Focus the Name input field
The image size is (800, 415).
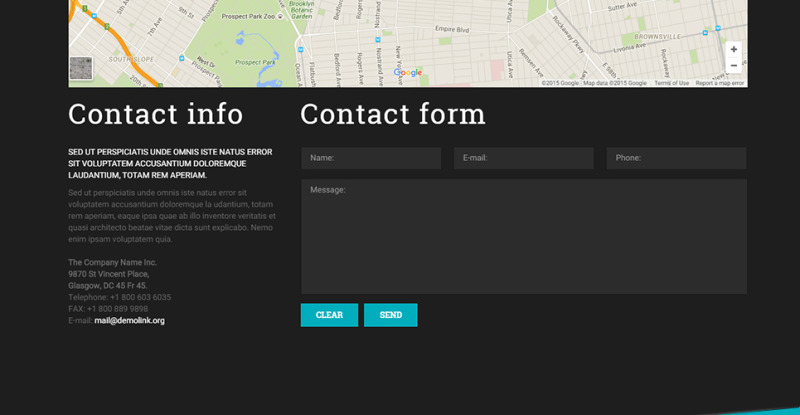[x=371, y=158]
